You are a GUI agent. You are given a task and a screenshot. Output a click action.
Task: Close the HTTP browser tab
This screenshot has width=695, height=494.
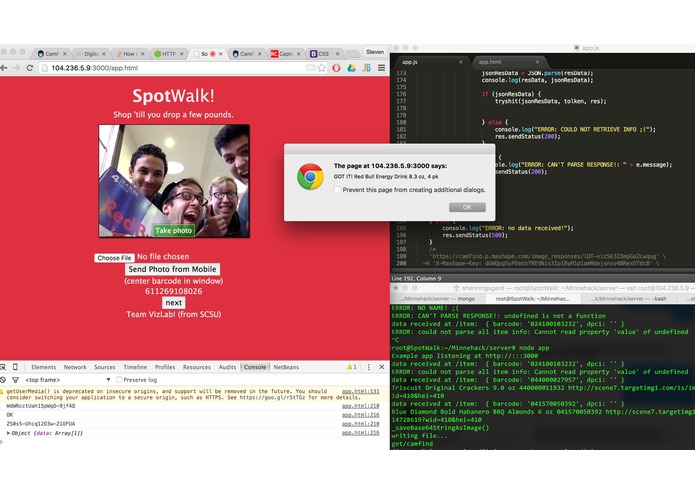181,54
